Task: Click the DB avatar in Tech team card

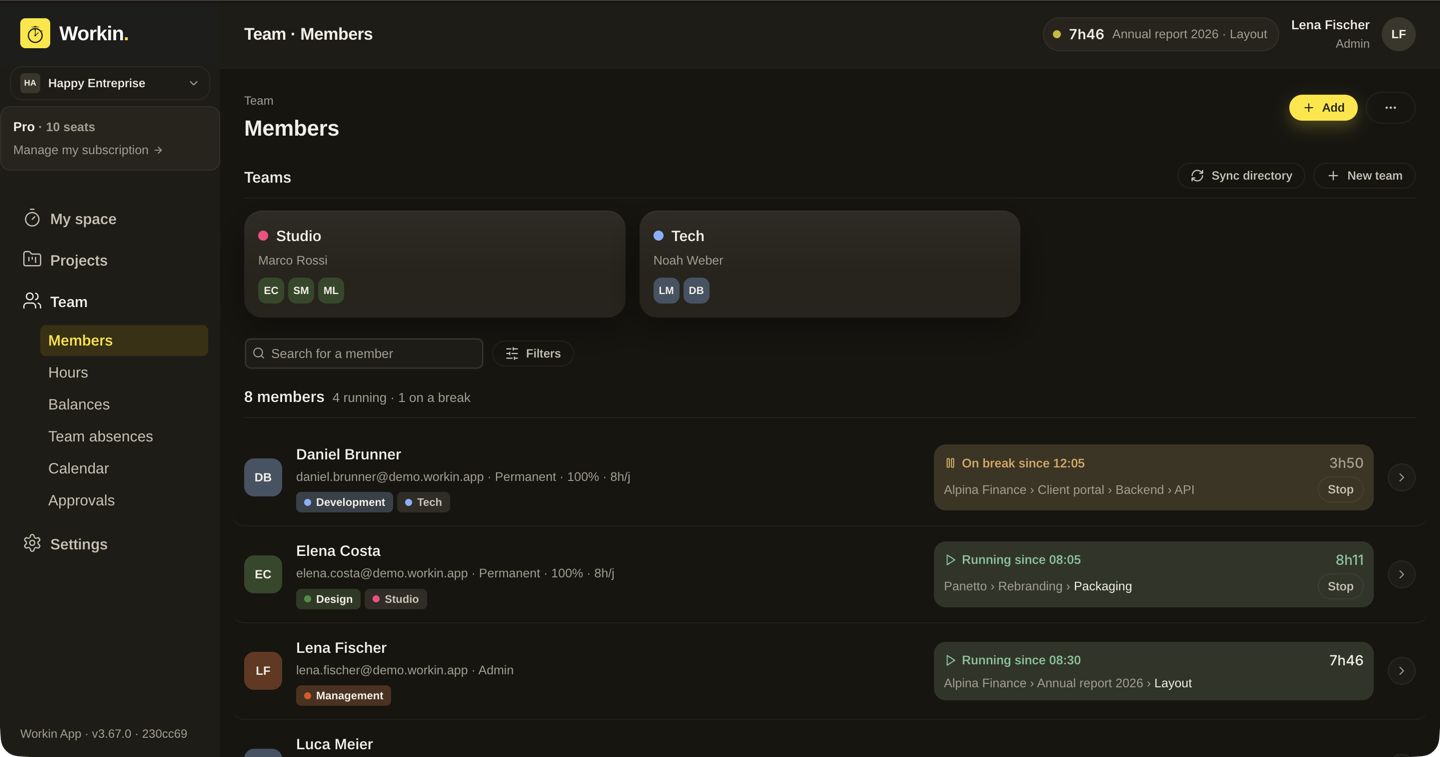Action: 696,290
